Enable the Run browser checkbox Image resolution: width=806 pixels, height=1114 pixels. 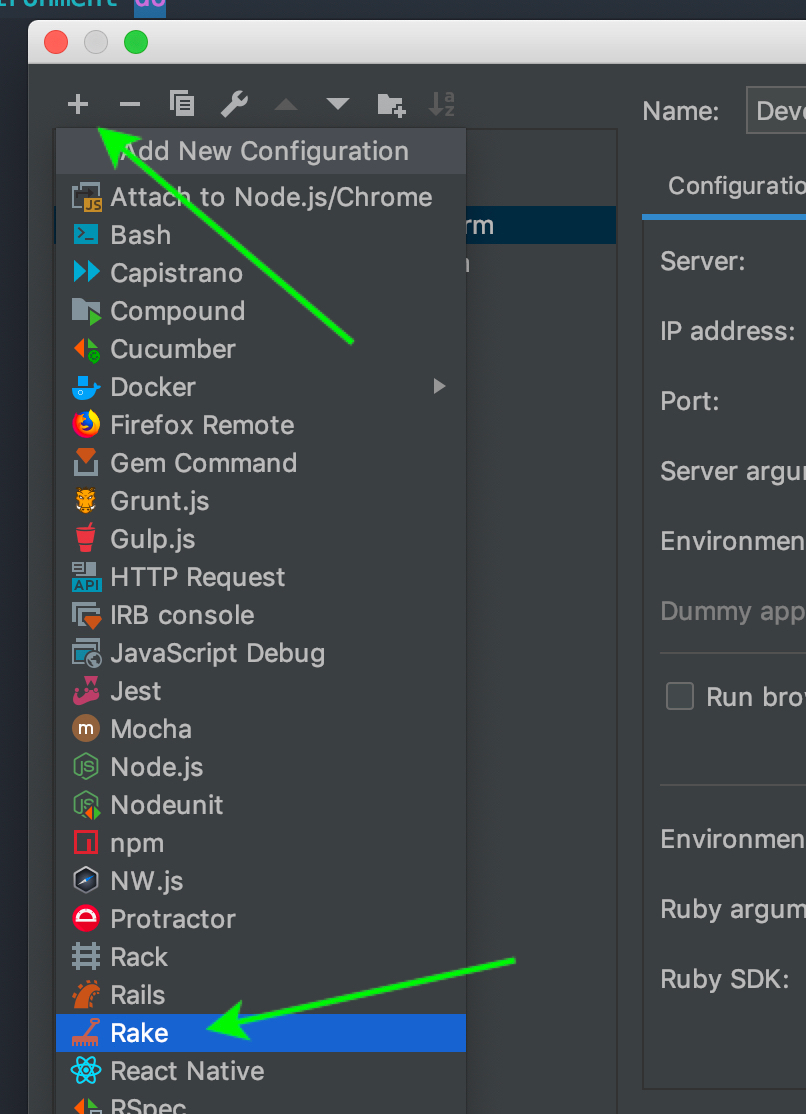pyautogui.click(x=680, y=697)
